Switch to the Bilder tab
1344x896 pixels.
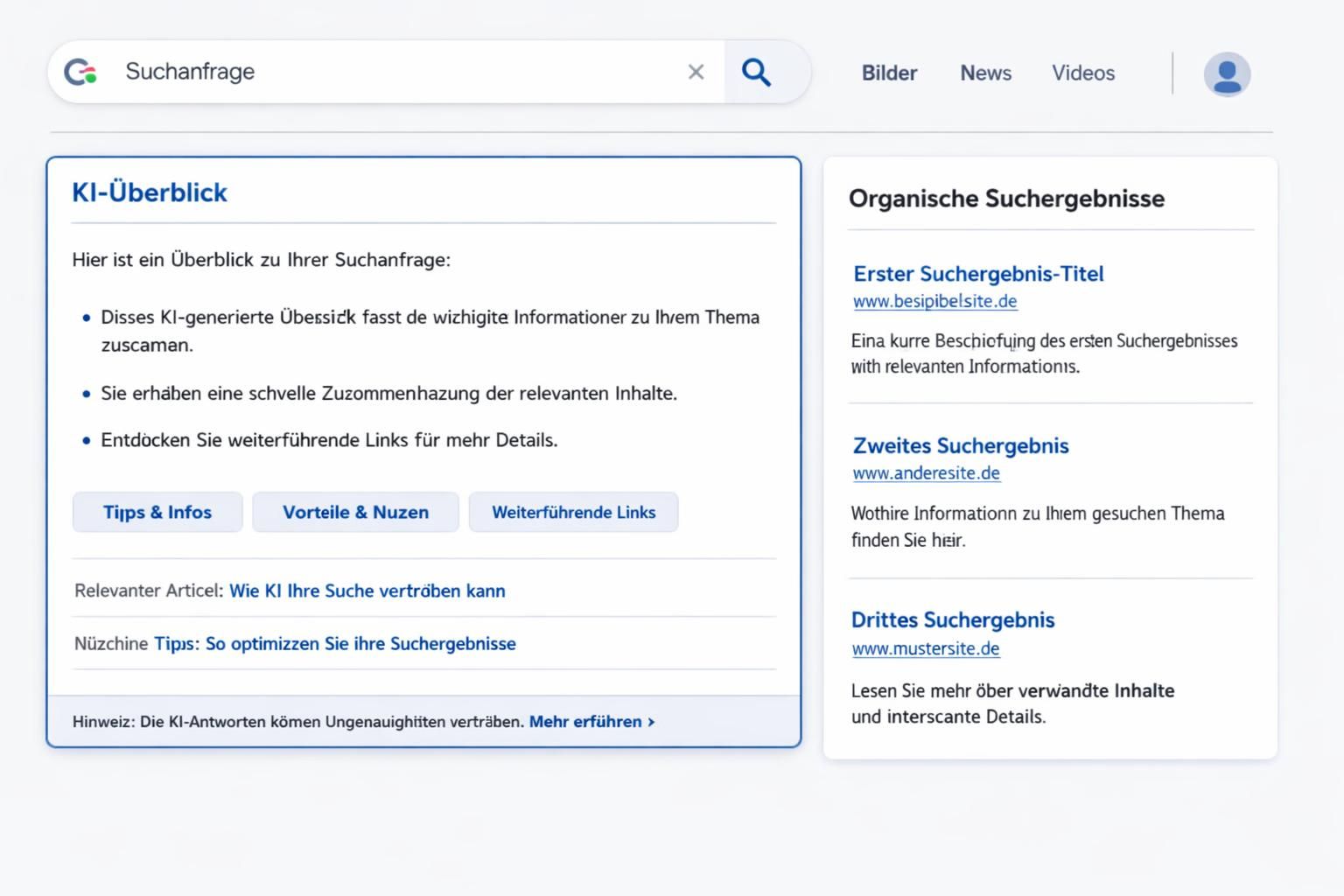tap(889, 73)
